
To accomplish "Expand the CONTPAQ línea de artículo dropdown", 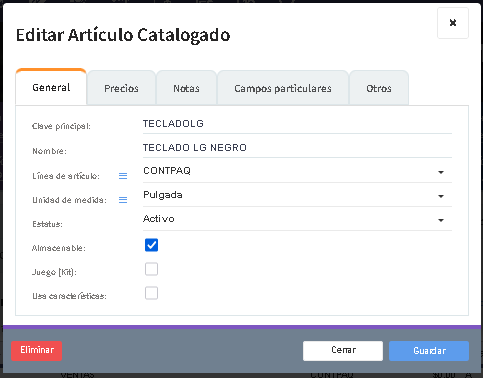I will tap(297, 171).
